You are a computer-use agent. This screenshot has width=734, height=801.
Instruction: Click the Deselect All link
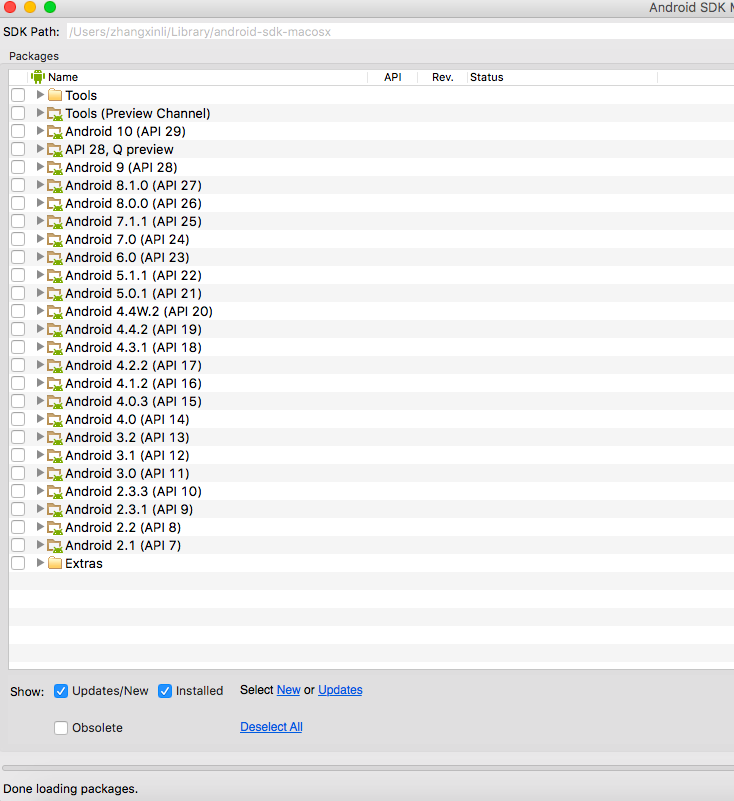coord(271,727)
